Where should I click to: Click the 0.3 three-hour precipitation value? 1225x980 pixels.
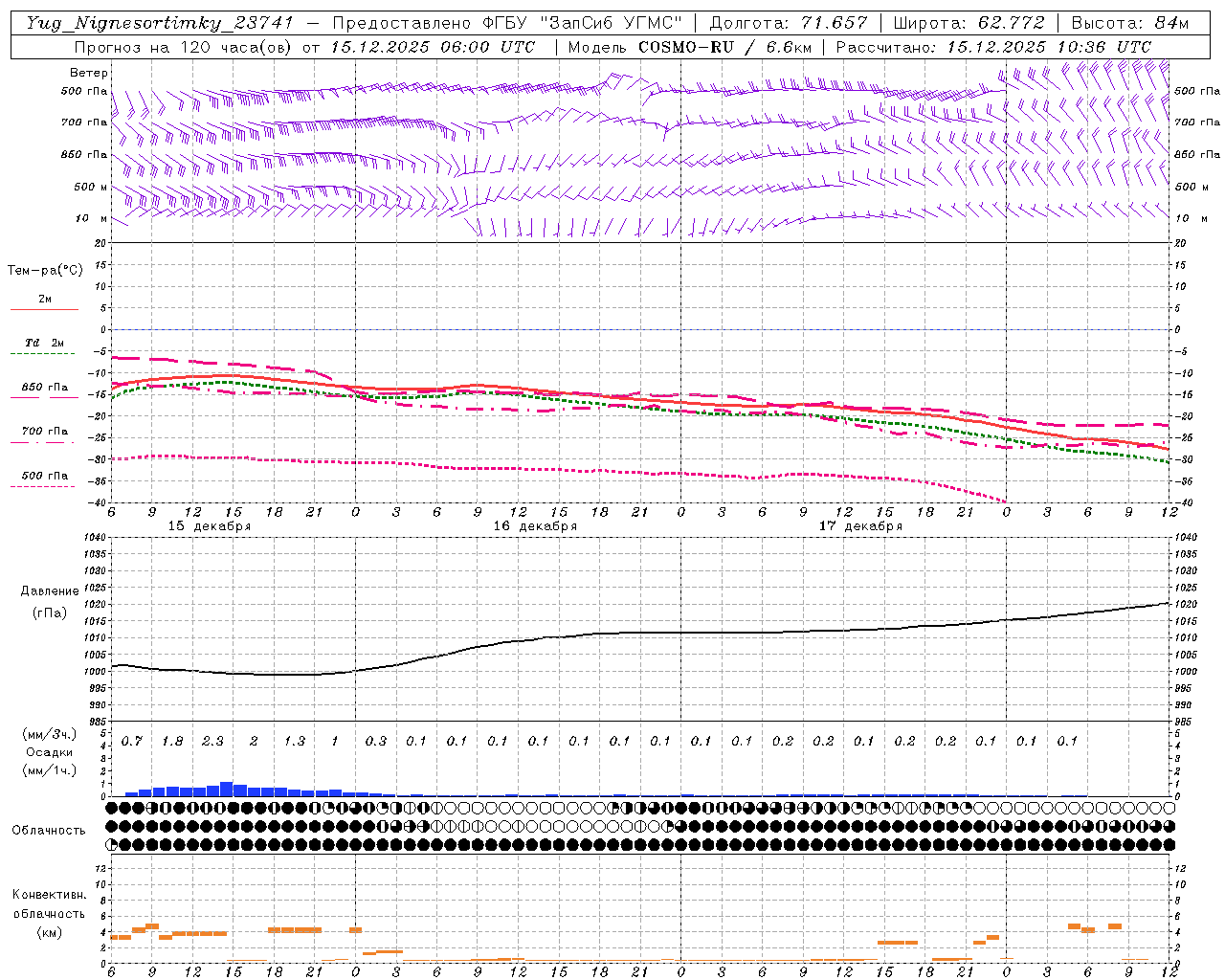click(x=375, y=742)
